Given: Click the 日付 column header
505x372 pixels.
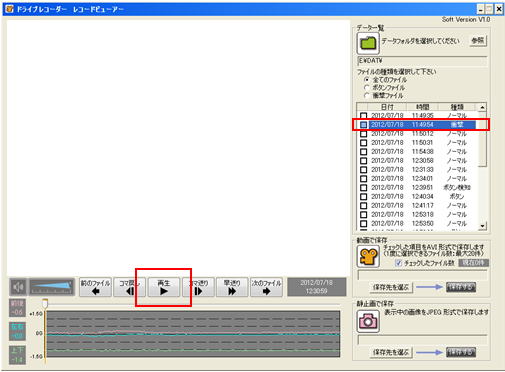Looking at the screenshot, I should coord(387,107).
